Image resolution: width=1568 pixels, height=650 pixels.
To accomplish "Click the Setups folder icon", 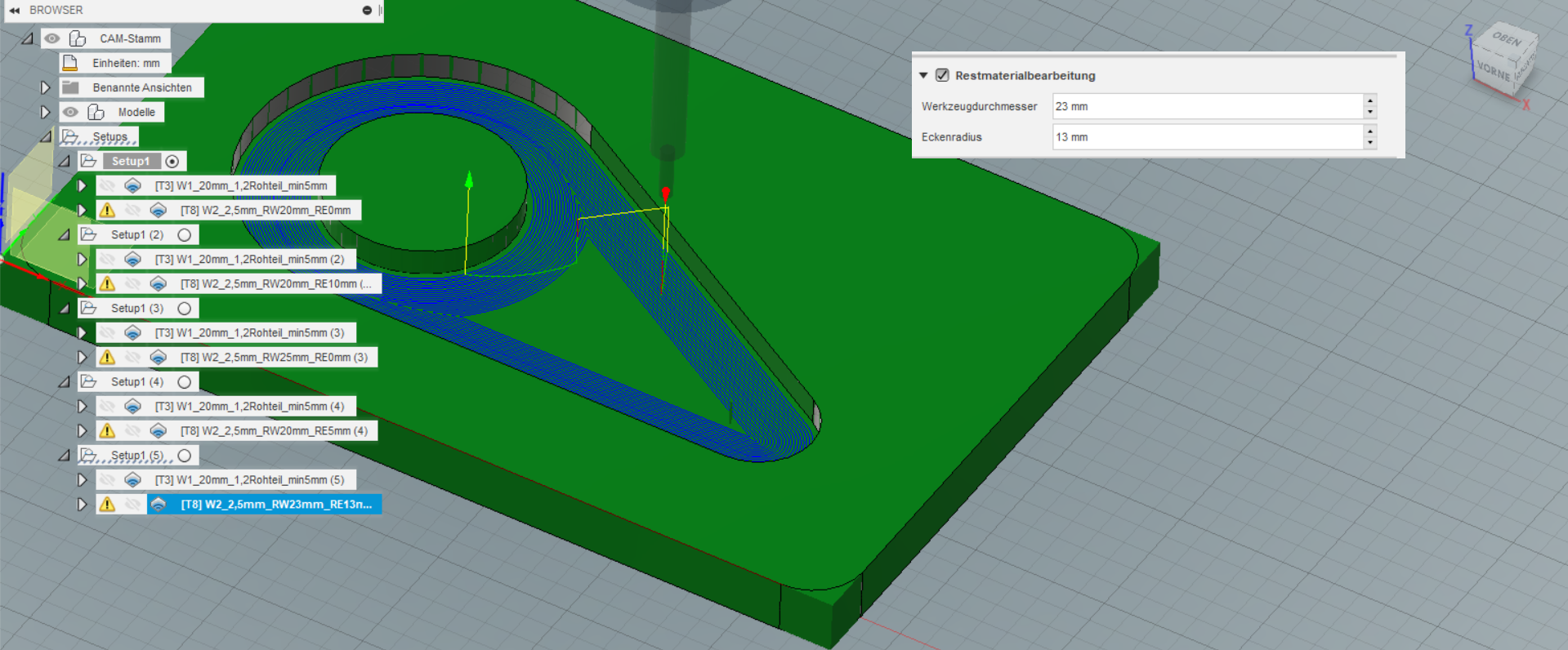I will pos(71,136).
